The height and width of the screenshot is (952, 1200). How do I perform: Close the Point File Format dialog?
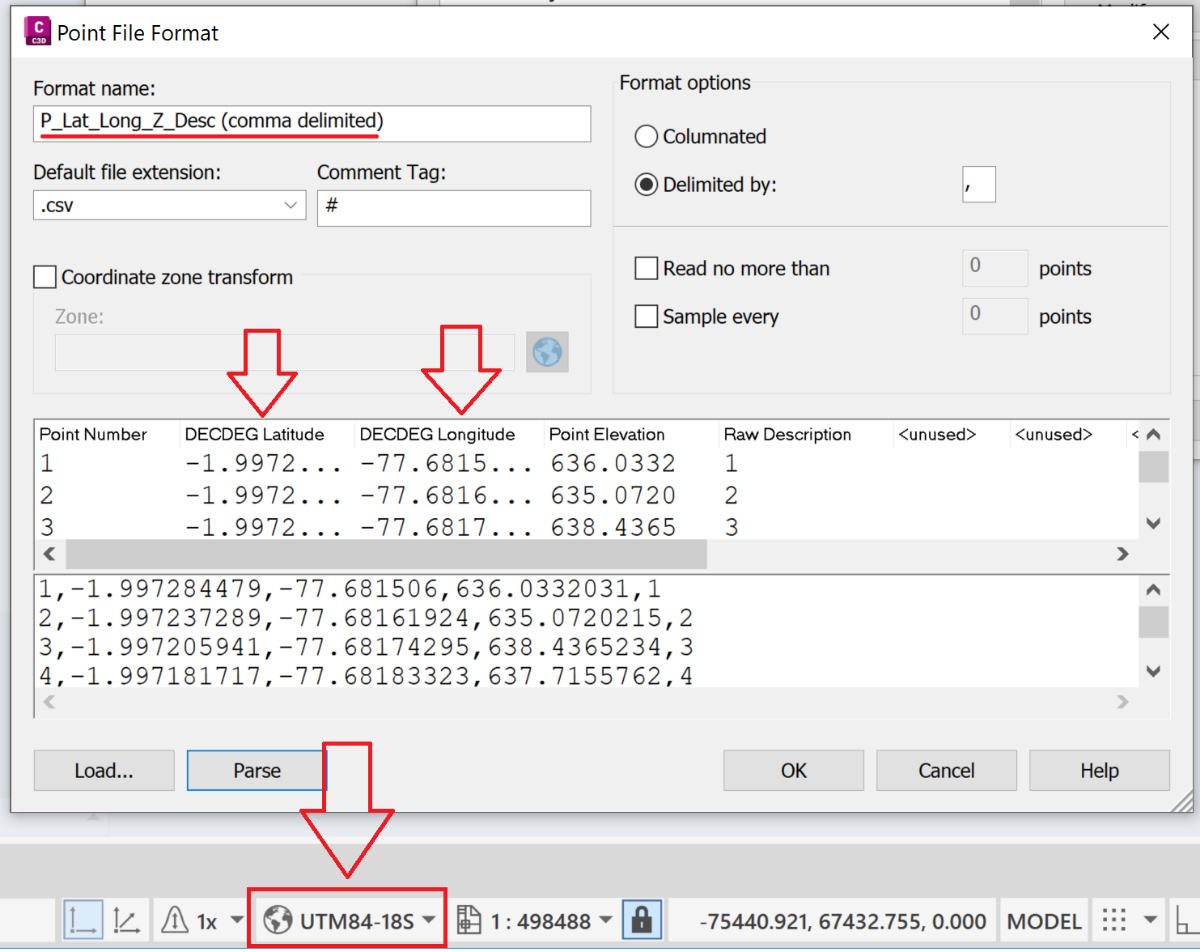[1161, 33]
